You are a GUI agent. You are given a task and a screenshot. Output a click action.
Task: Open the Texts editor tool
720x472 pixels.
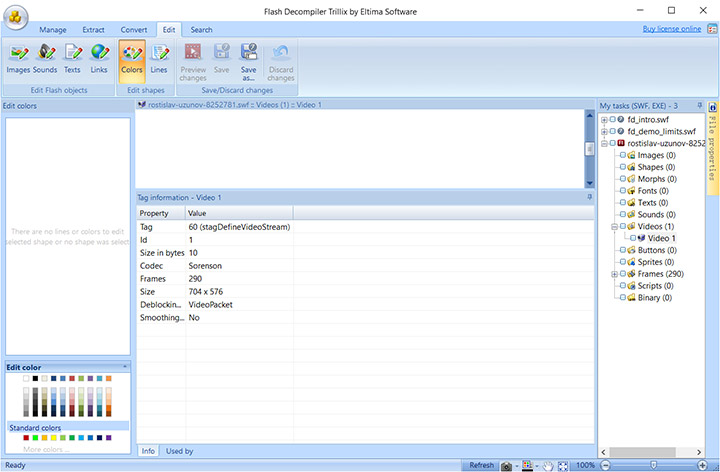coord(72,57)
